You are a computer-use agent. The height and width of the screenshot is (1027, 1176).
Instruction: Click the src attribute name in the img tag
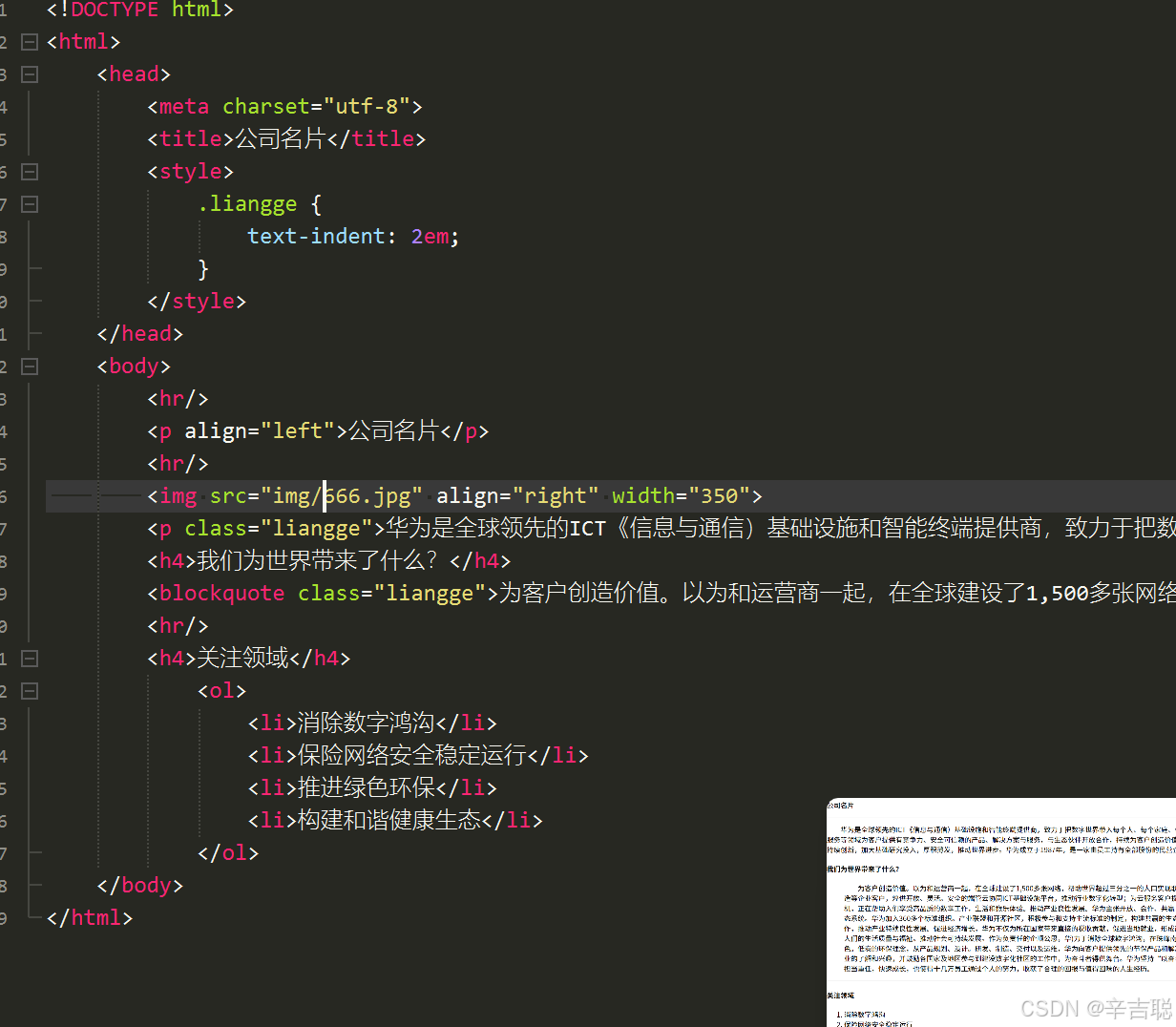[x=228, y=496]
